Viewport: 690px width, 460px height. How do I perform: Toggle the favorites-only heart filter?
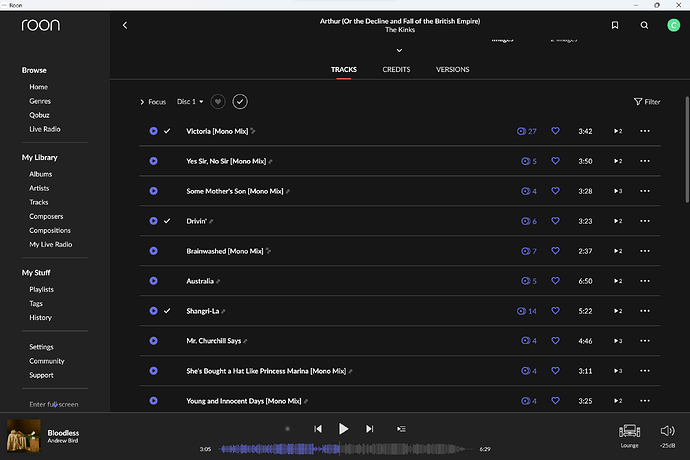tap(218, 102)
